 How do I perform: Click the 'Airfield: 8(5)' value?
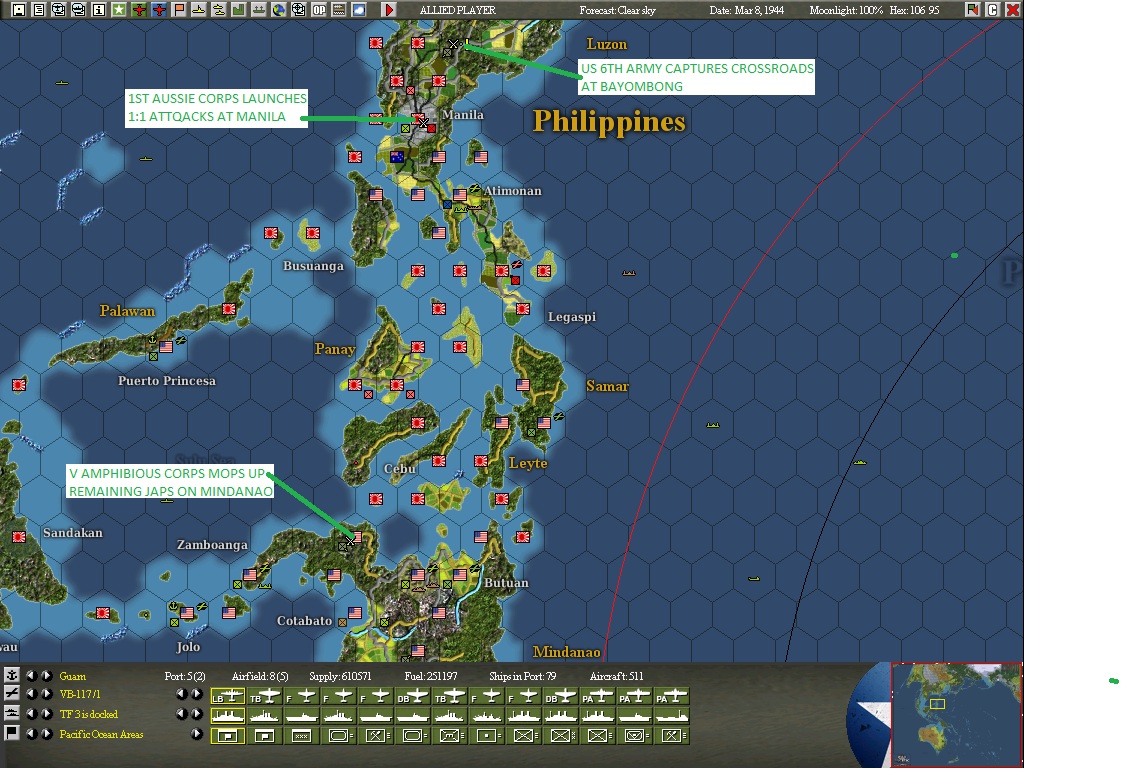tap(260, 676)
